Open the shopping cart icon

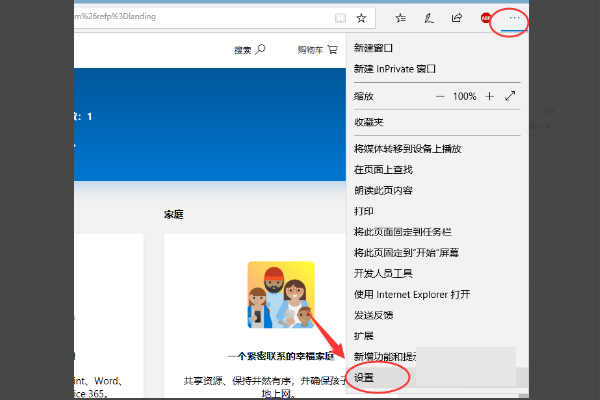point(333,50)
